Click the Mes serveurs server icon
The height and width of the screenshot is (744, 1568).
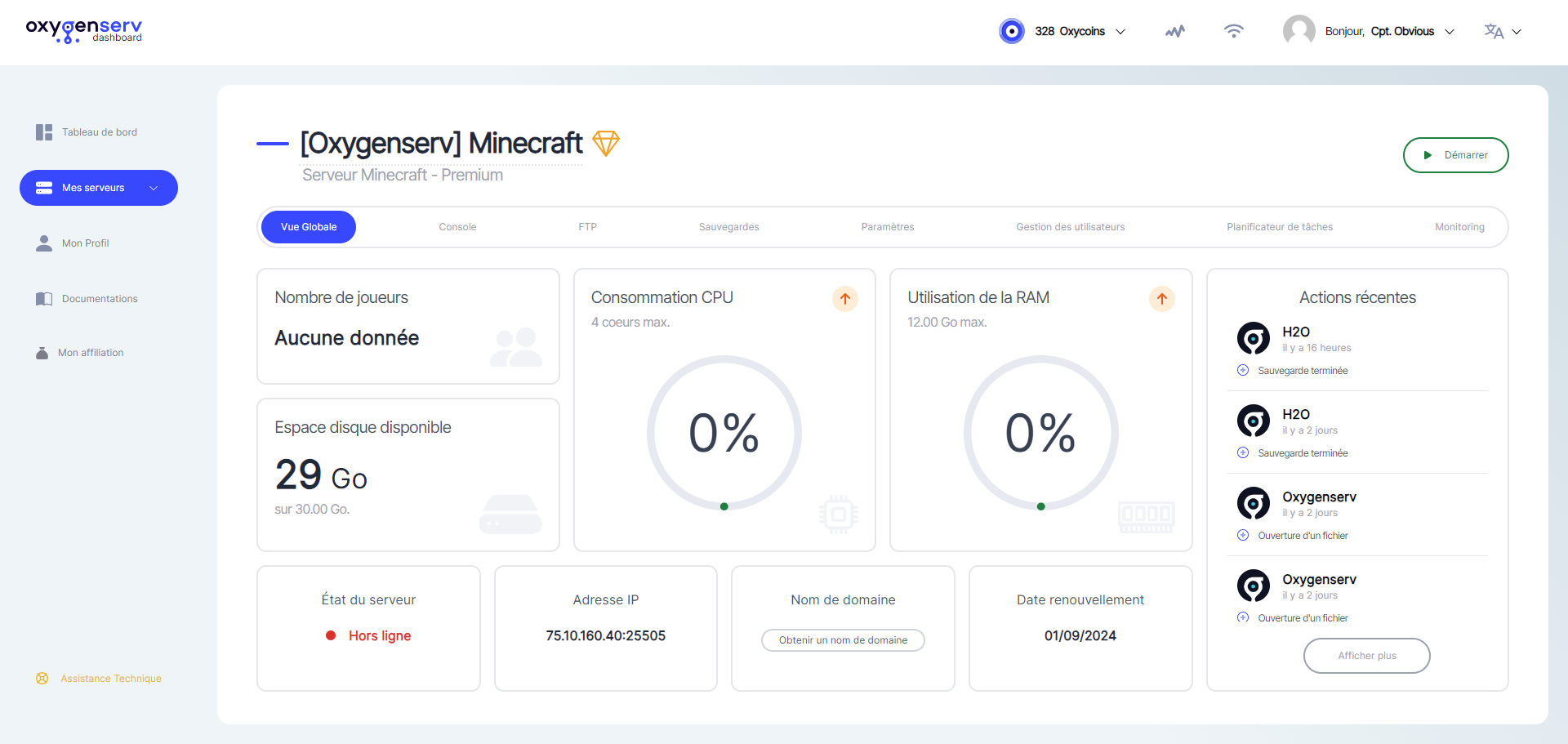point(44,188)
